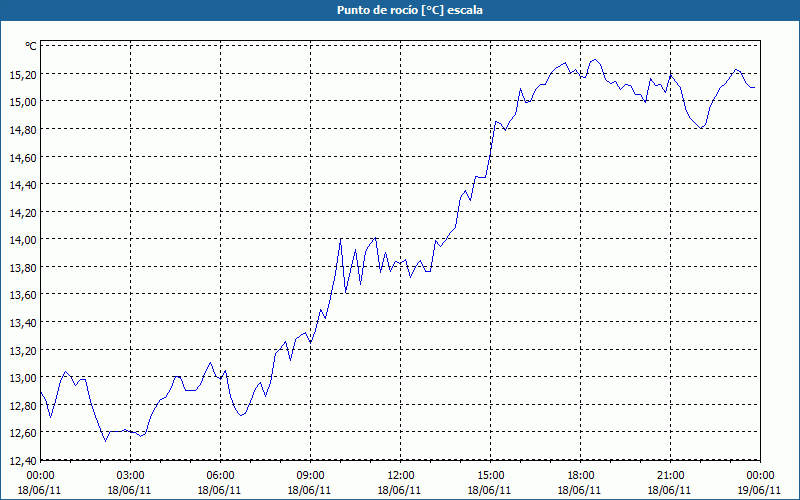Image resolution: width=800 pixels, height=500 pixels.
Task: Select the 12,60 y-axis label
Action: coord(23,433)
